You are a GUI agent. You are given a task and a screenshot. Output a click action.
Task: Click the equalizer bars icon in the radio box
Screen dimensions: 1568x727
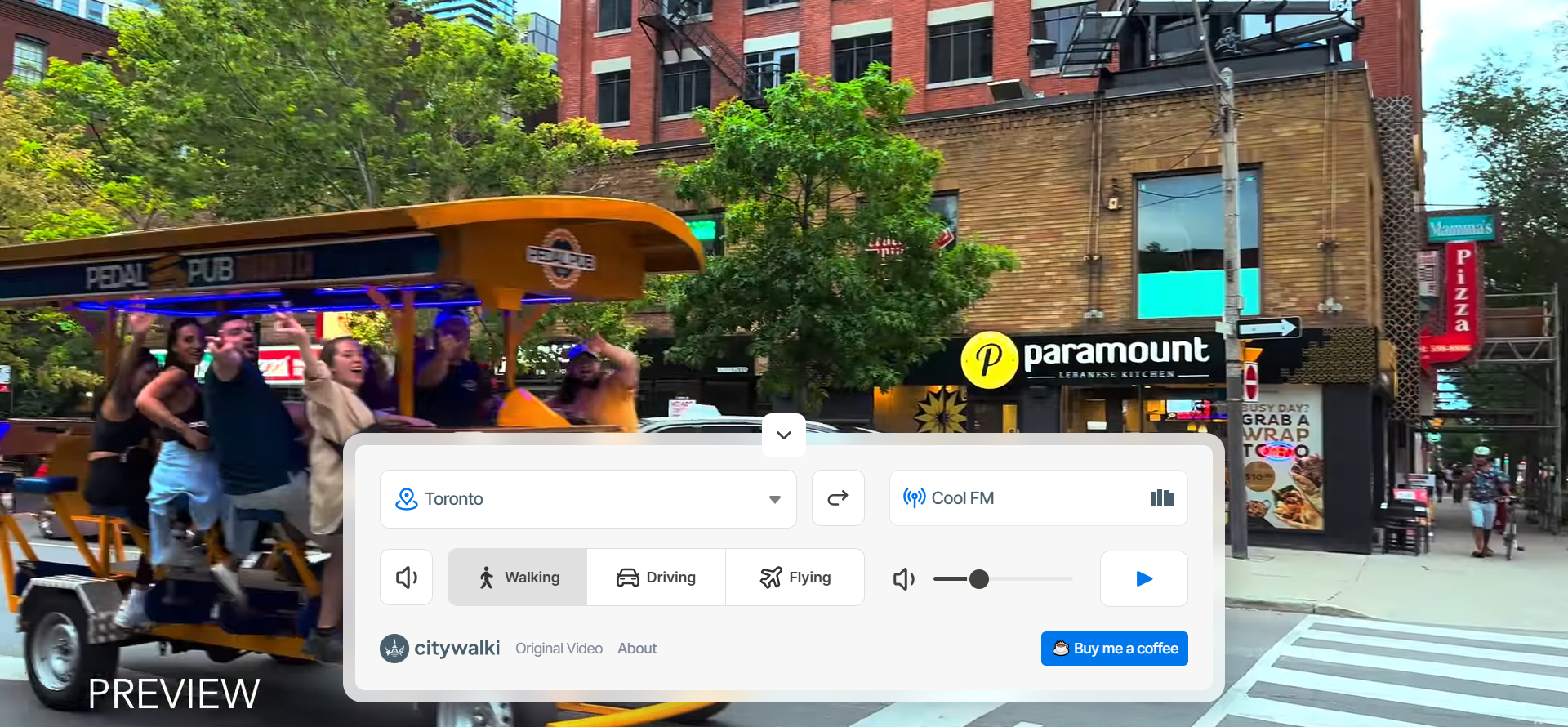[x=1162, y=497]
